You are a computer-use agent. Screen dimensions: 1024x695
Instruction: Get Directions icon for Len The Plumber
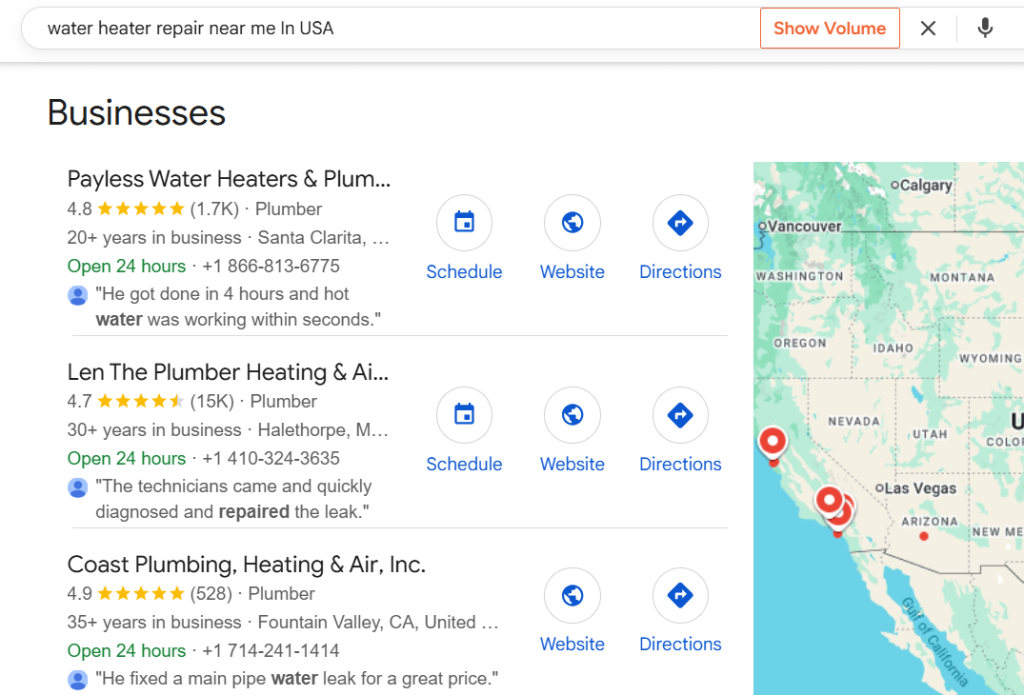[x=680, y=415]
